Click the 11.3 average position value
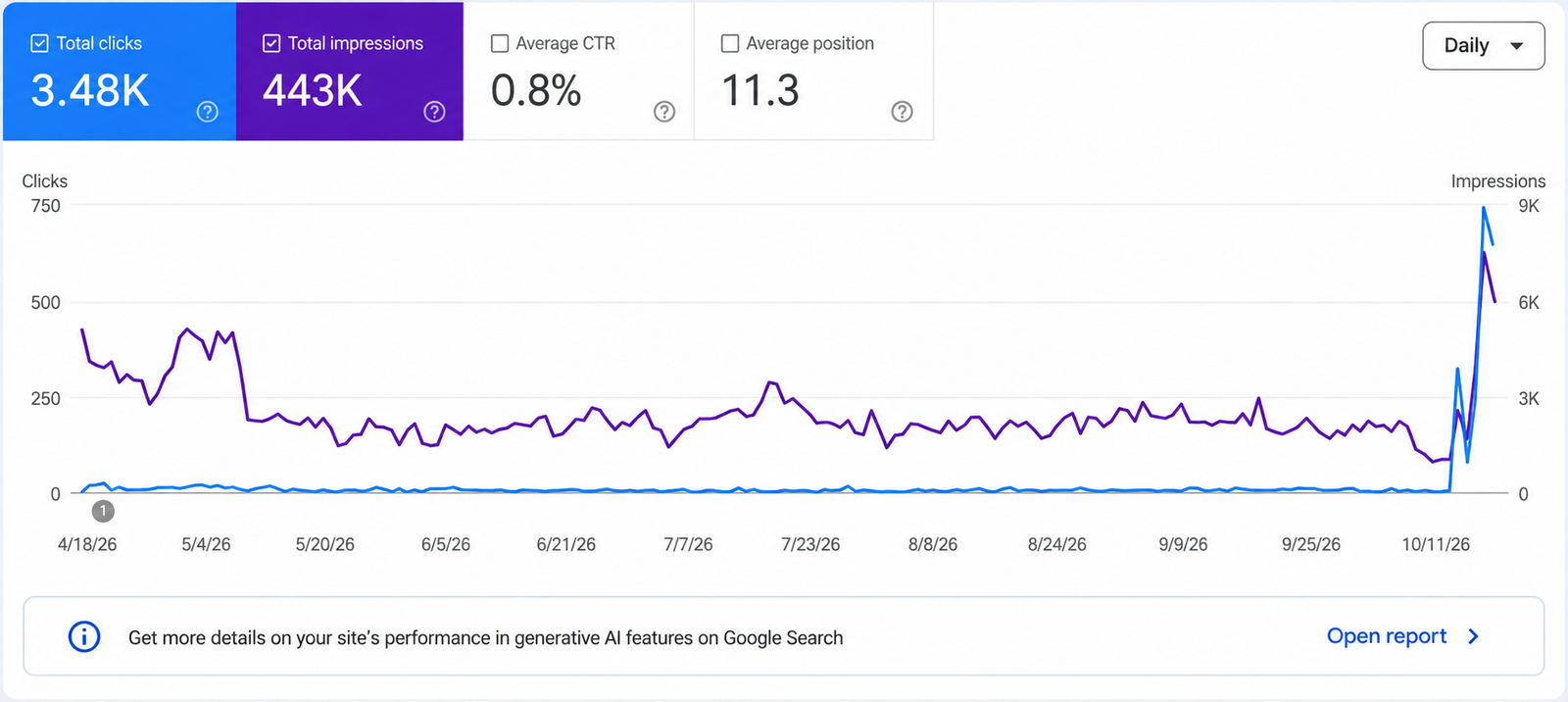Viewport: 1568px width, 702px height. [760, 91]
